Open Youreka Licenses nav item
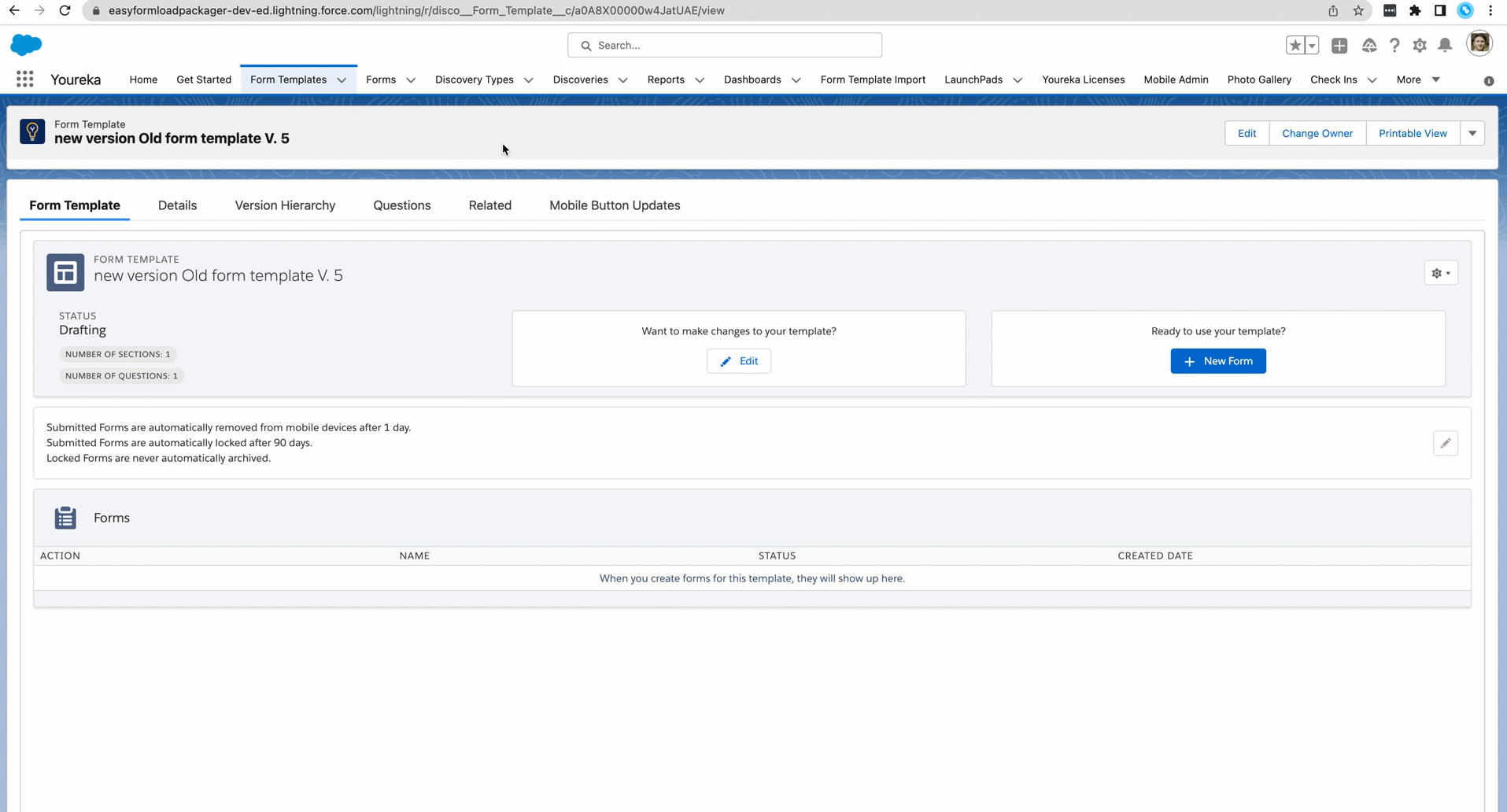Screen dimensions: 1507x812 point(1083,79)
